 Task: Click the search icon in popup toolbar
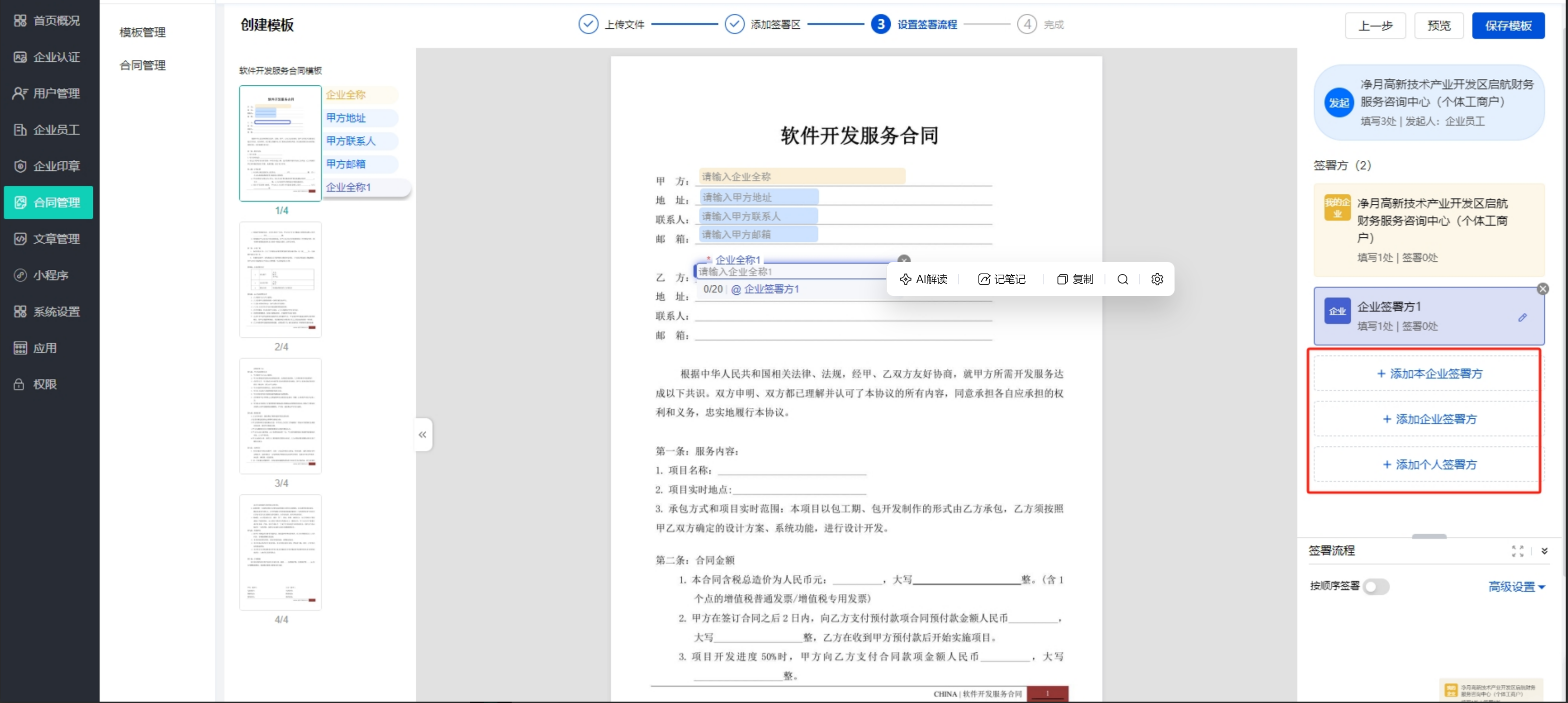(x=1123, y=279)
